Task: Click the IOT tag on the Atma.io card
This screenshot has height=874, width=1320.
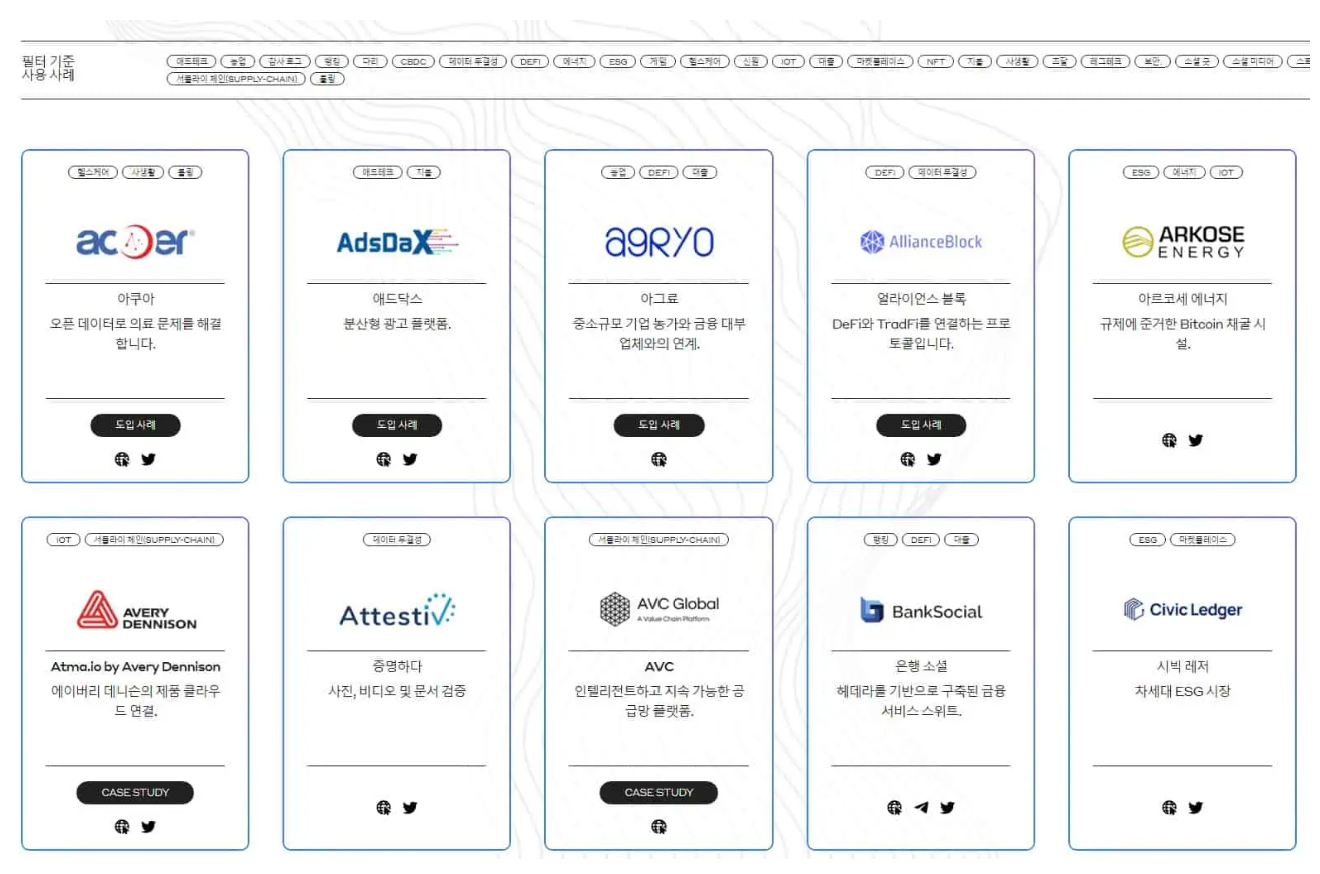Action: [63, 539]
